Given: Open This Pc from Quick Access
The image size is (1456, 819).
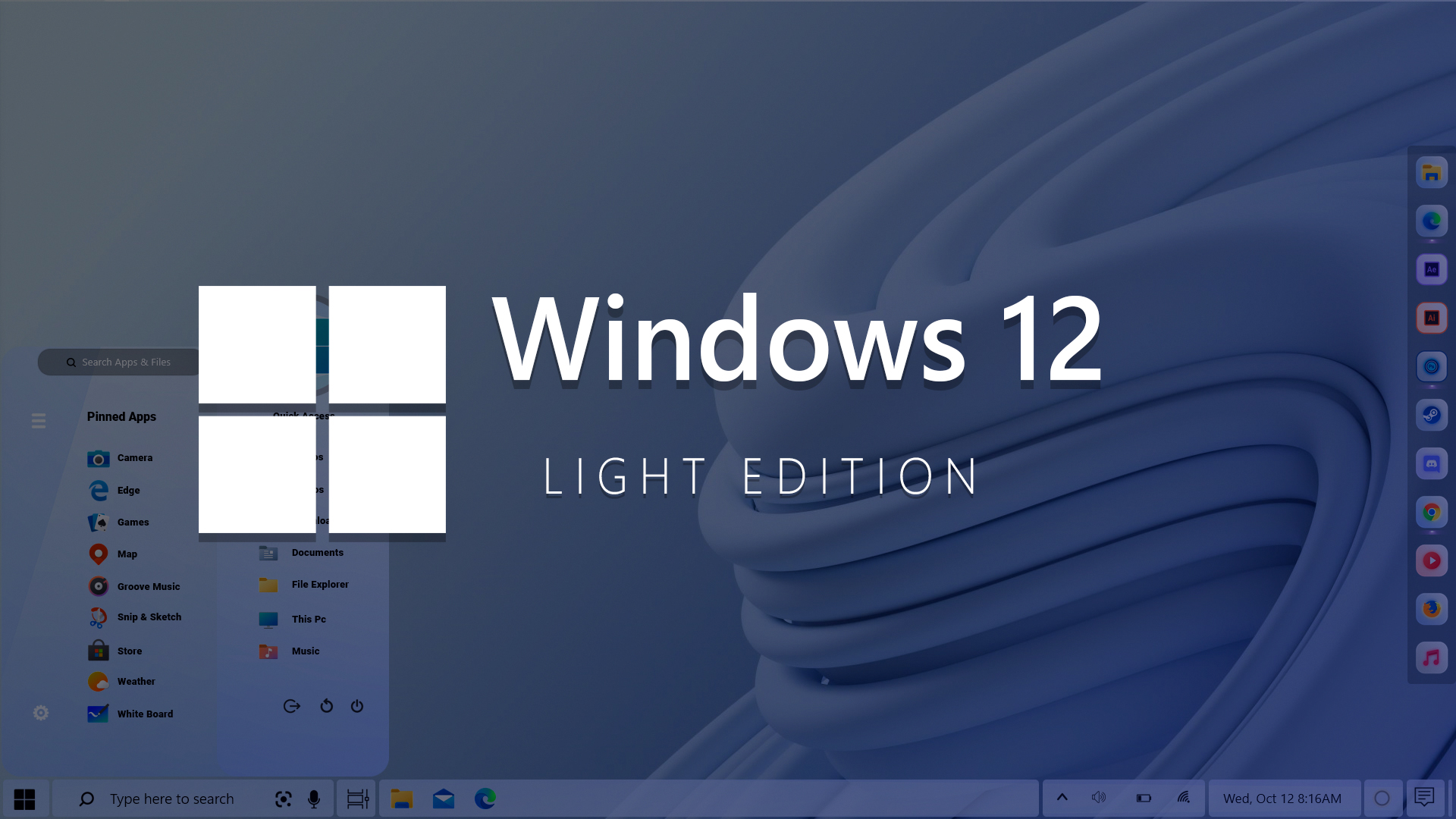Looking at the screenshot, I should tap(309, 619).
